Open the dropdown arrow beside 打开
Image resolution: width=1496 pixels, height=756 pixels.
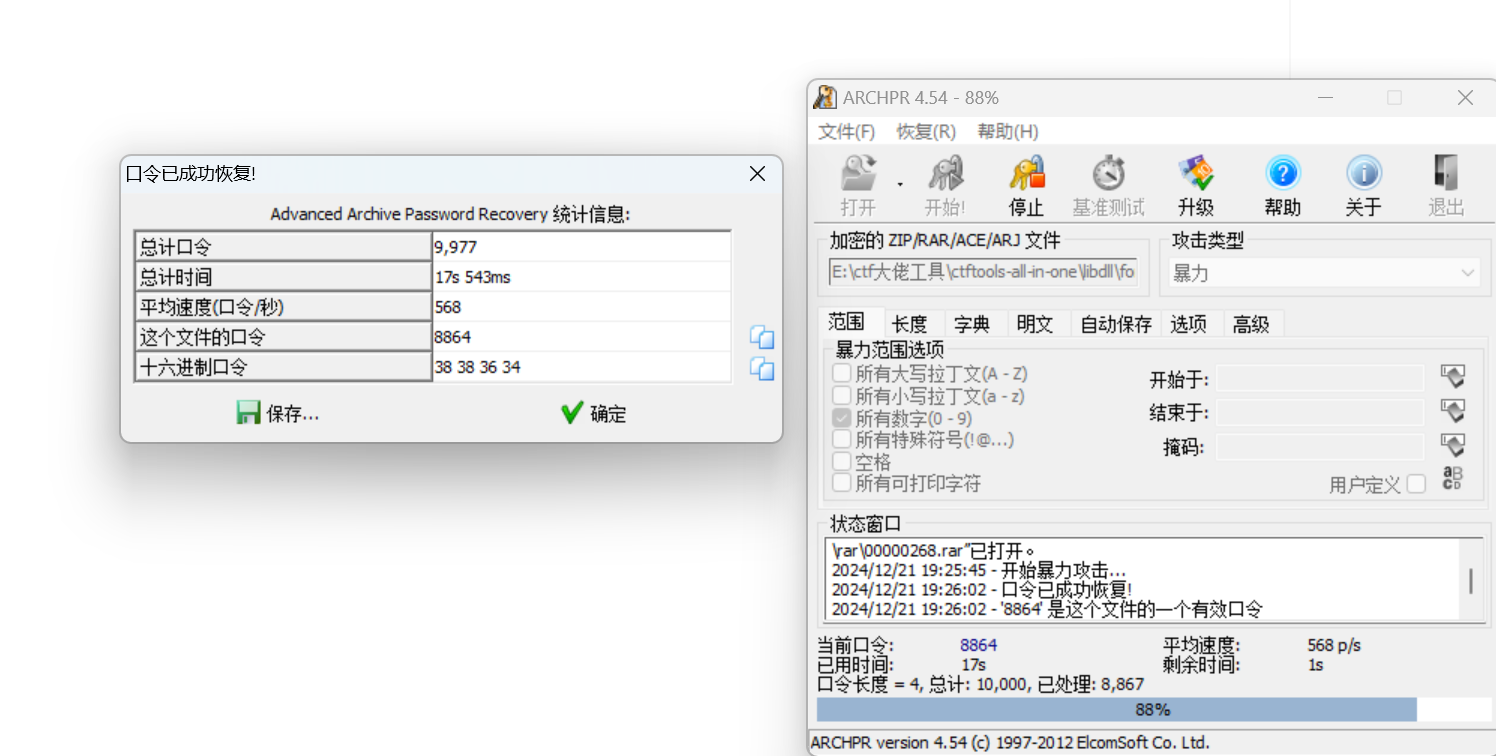click(900, 184)
